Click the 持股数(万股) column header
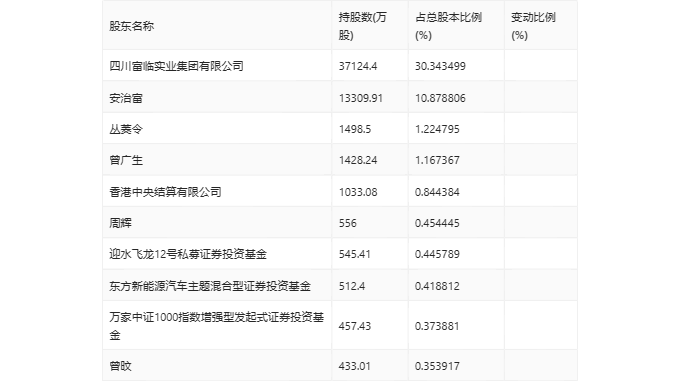The height and width of the screenshot is (381, 680). (x=363, y=26)
